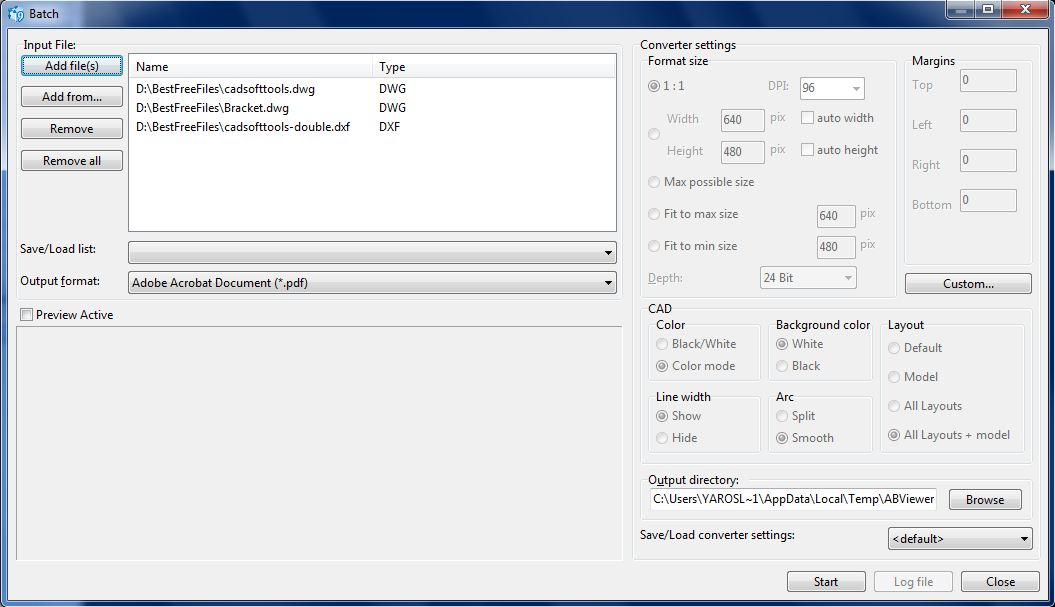Click the Remove button
This screenshot has width=1055, height=607.
[72, 129]
